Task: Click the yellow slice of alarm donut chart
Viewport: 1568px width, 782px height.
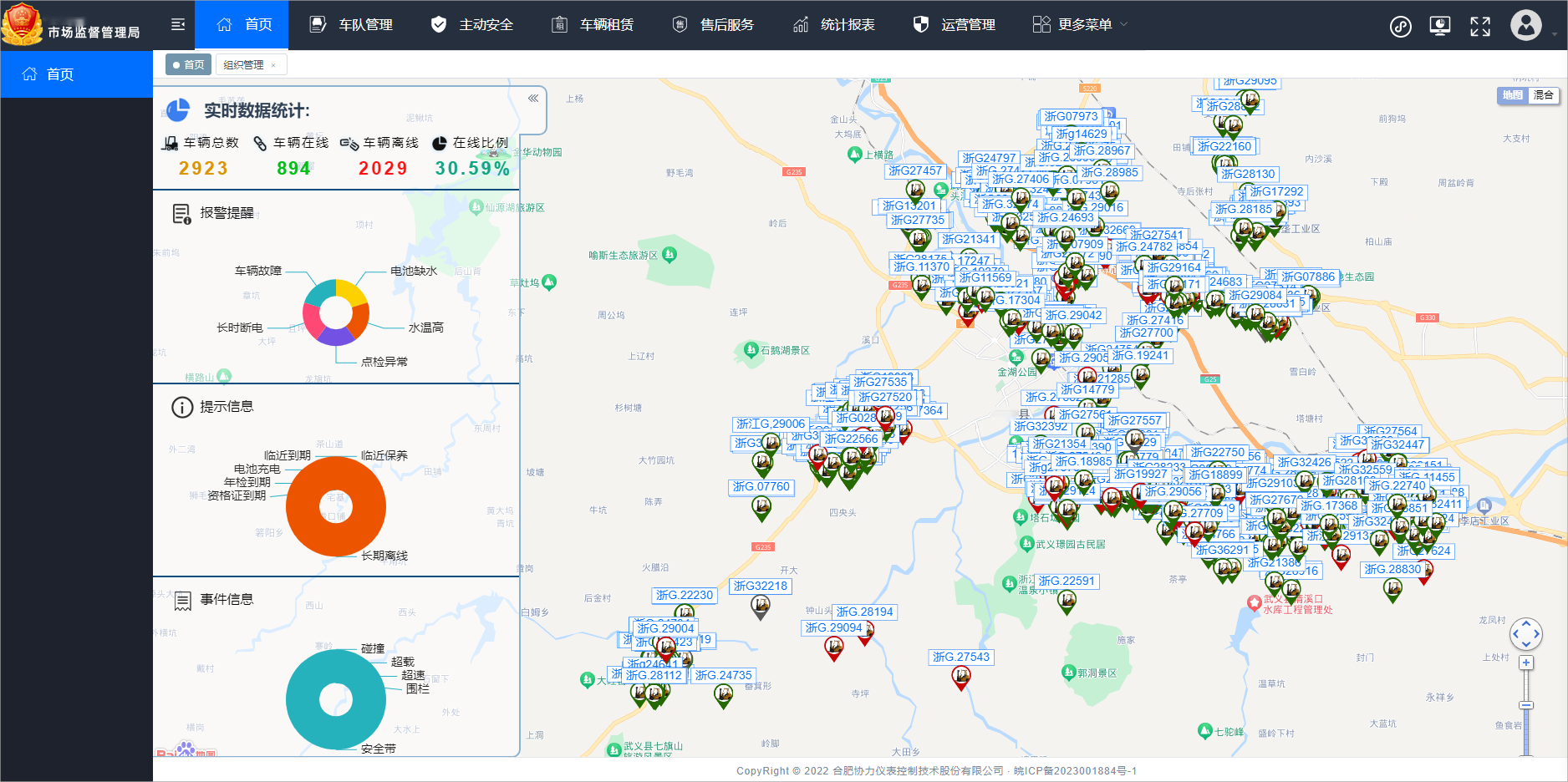Action: pos(353,292)
